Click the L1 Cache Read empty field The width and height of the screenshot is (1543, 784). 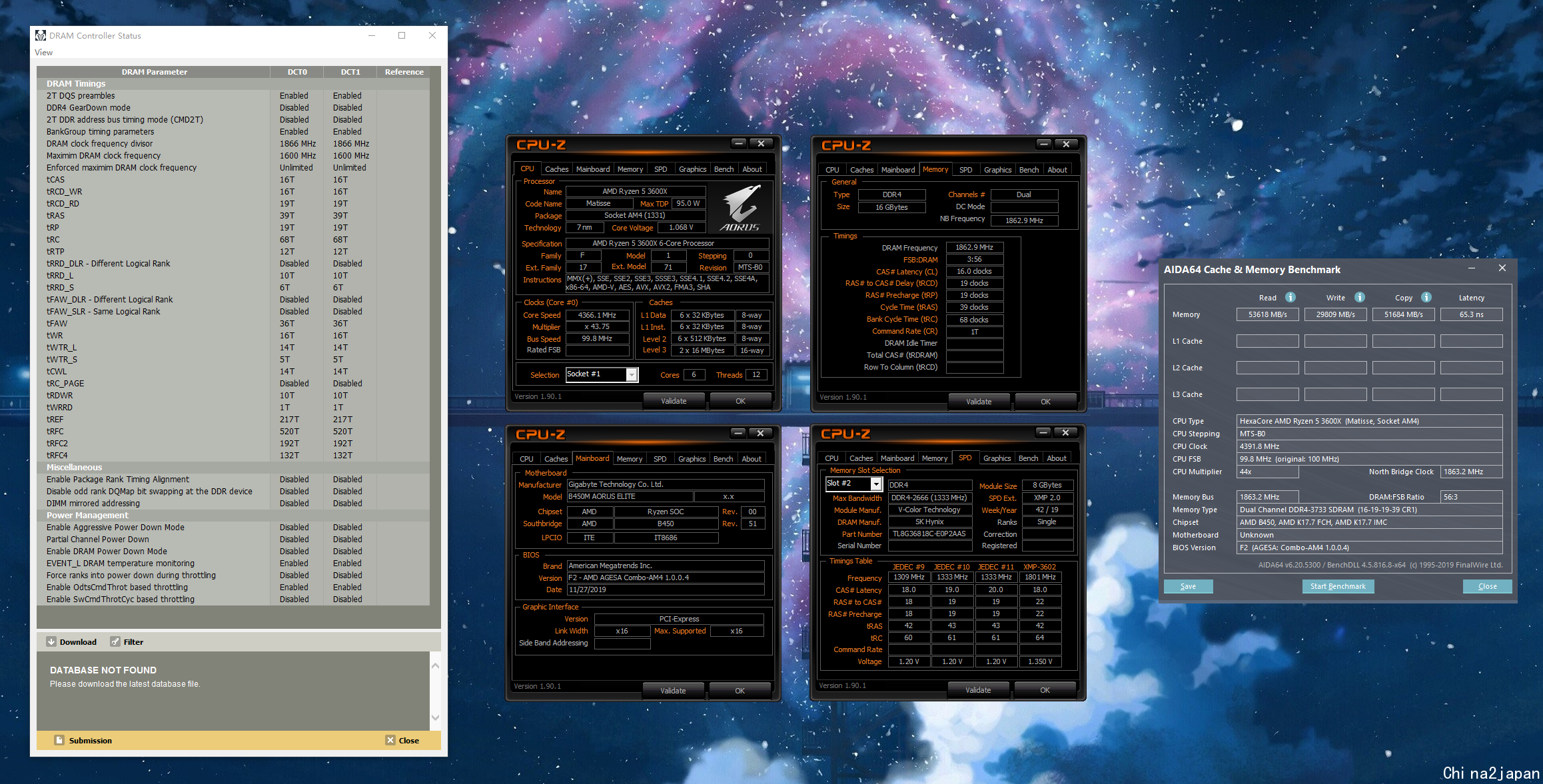click(1267, 341)
